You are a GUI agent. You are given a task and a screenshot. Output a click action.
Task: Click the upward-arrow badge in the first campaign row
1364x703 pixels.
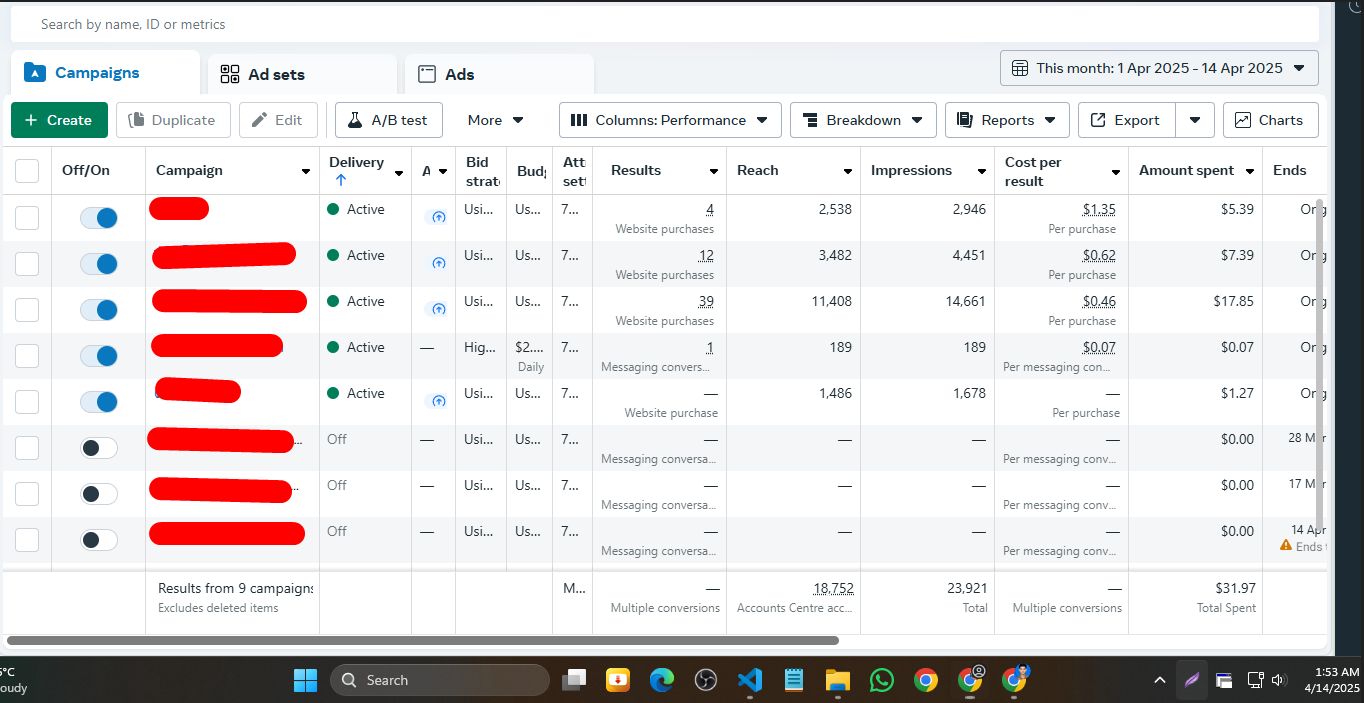(x=437, y=217)
